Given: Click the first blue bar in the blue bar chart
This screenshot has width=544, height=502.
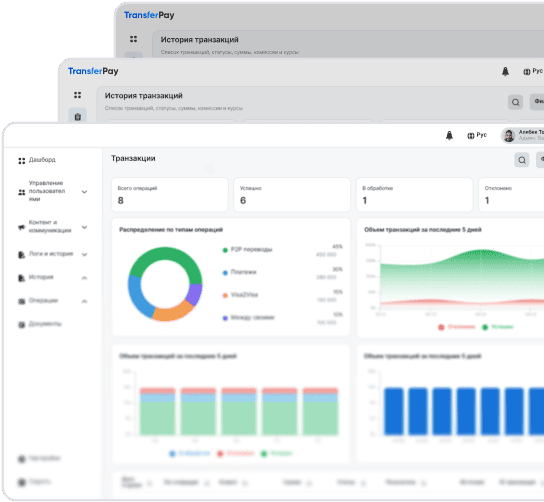Looking at the screenshot, I should tap(394, 411).
